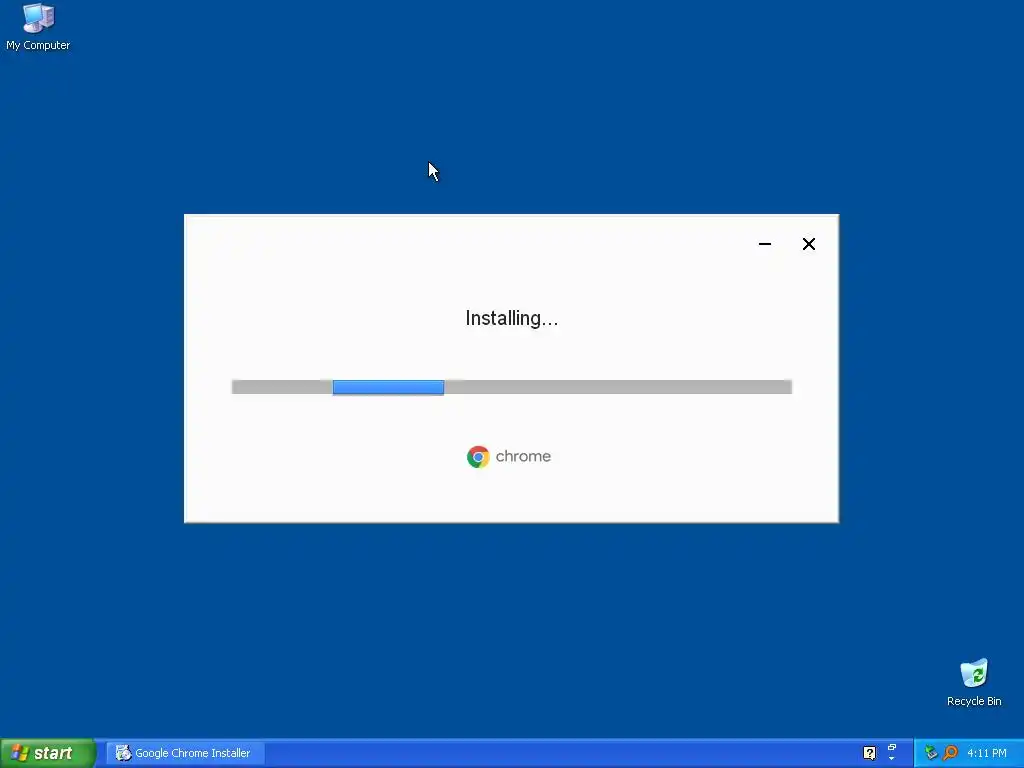Click the Installing... status text
The width and height of the screenshot is (1024, 768).
[x=511, y=318]
